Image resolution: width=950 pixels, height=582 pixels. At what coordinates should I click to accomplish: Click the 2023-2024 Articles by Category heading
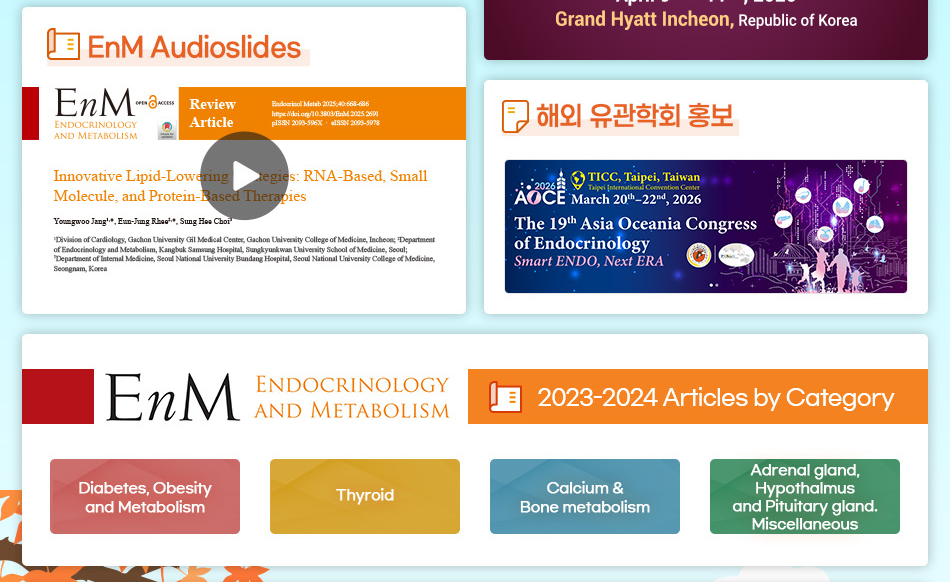[x=715, y=398]
